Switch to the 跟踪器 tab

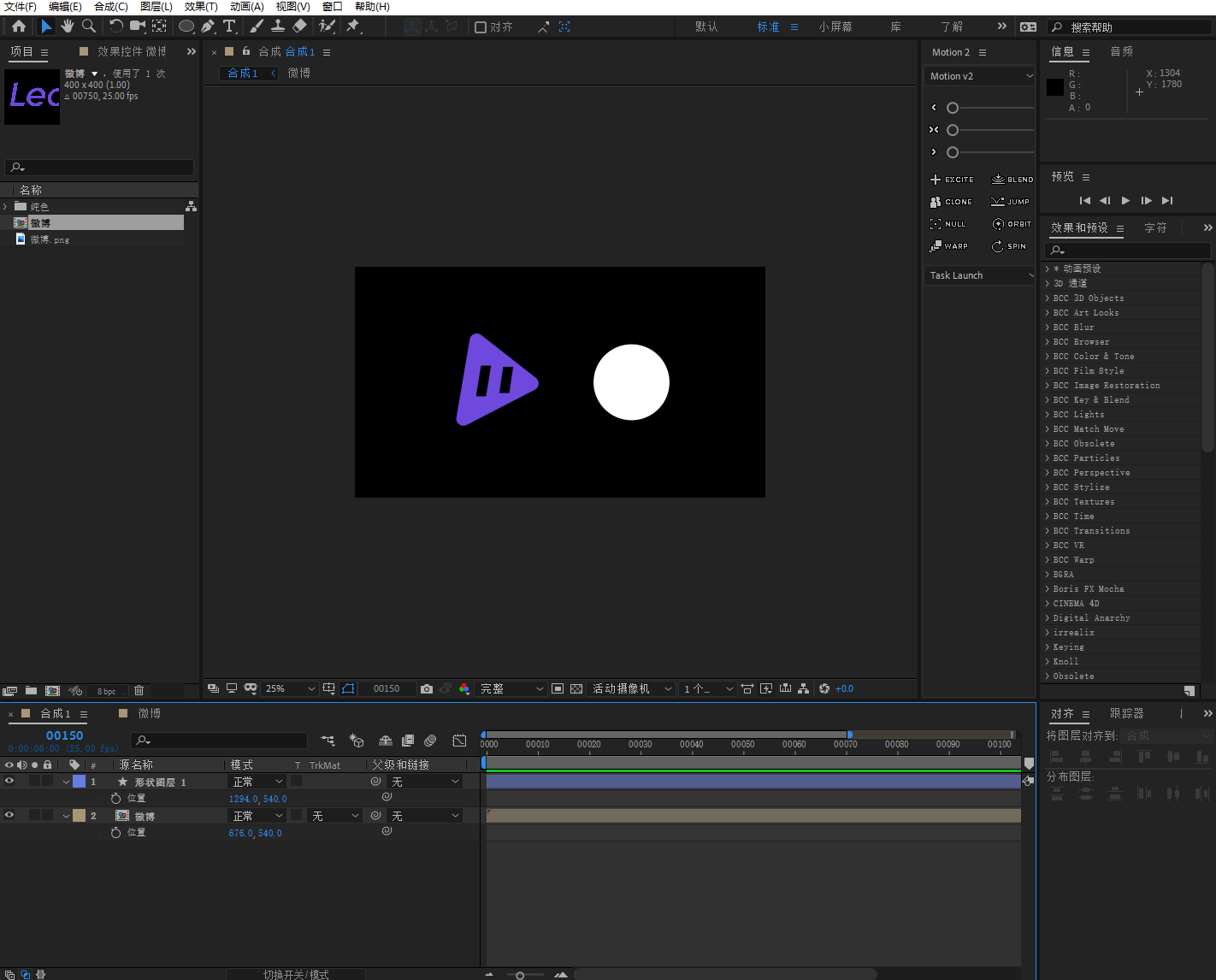(1127, 714)
